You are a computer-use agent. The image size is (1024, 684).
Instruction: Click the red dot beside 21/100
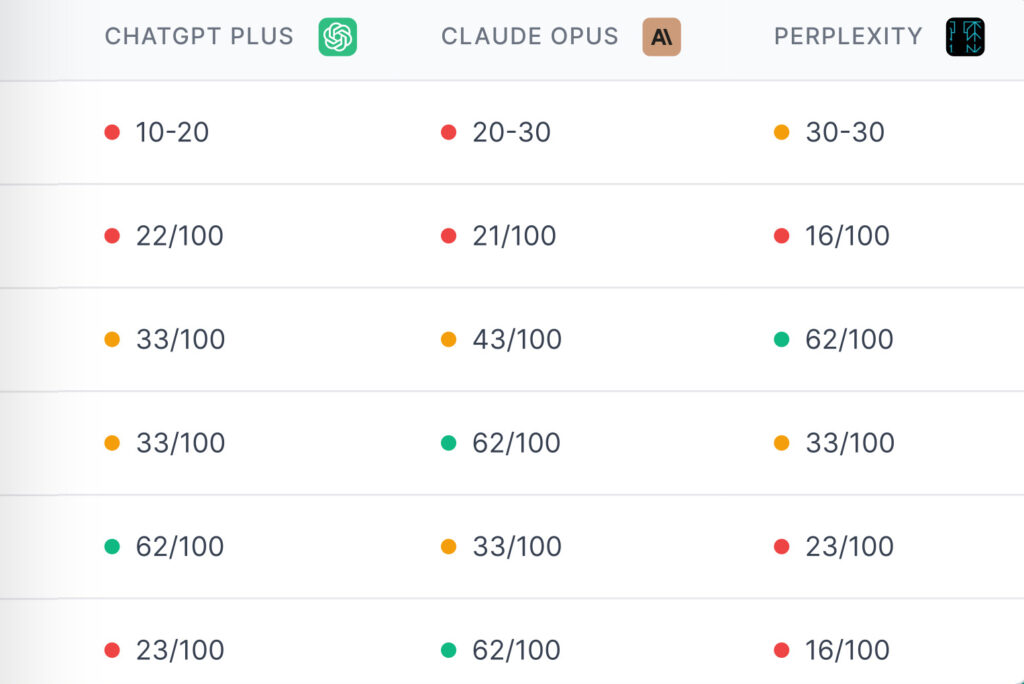coord(449,236)
